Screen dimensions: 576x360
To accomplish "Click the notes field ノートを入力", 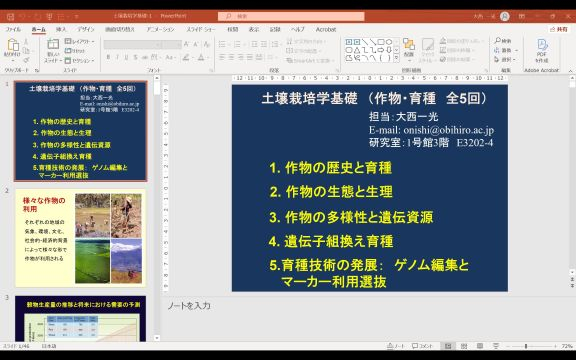I will tap(189, 306).
